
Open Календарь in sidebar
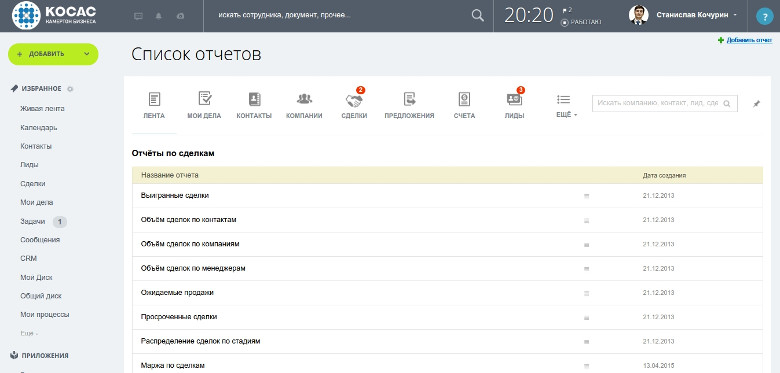39,127
